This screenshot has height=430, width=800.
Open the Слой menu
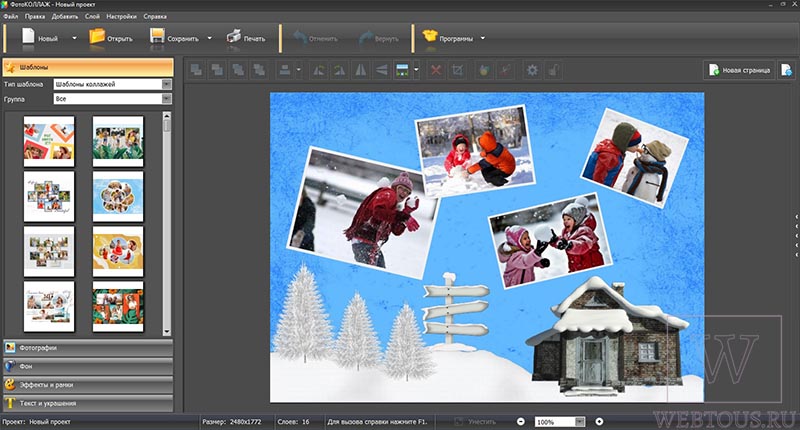(92, 16)
